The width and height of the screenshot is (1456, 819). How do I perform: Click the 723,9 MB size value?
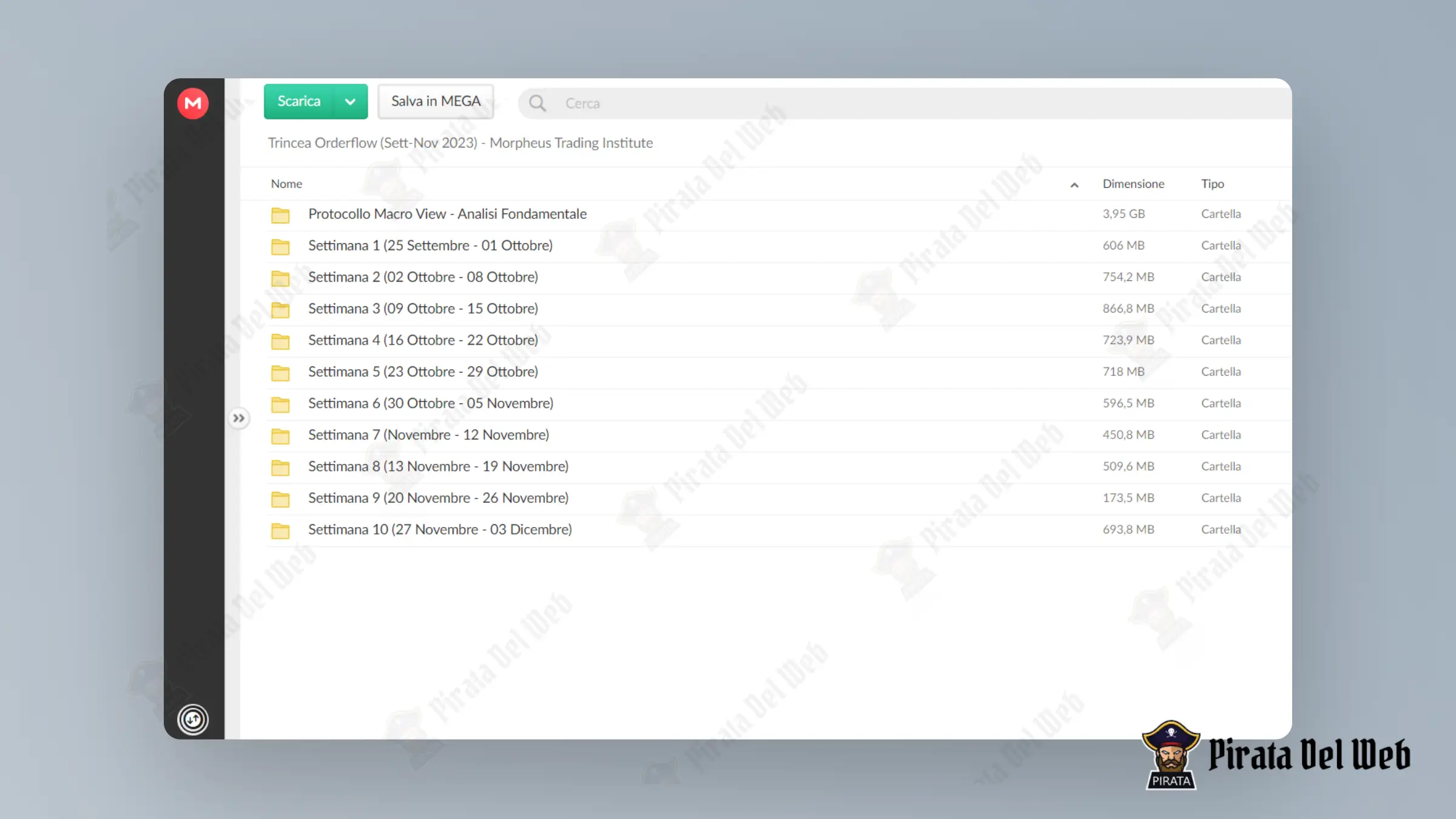[x=1128, y=340]
